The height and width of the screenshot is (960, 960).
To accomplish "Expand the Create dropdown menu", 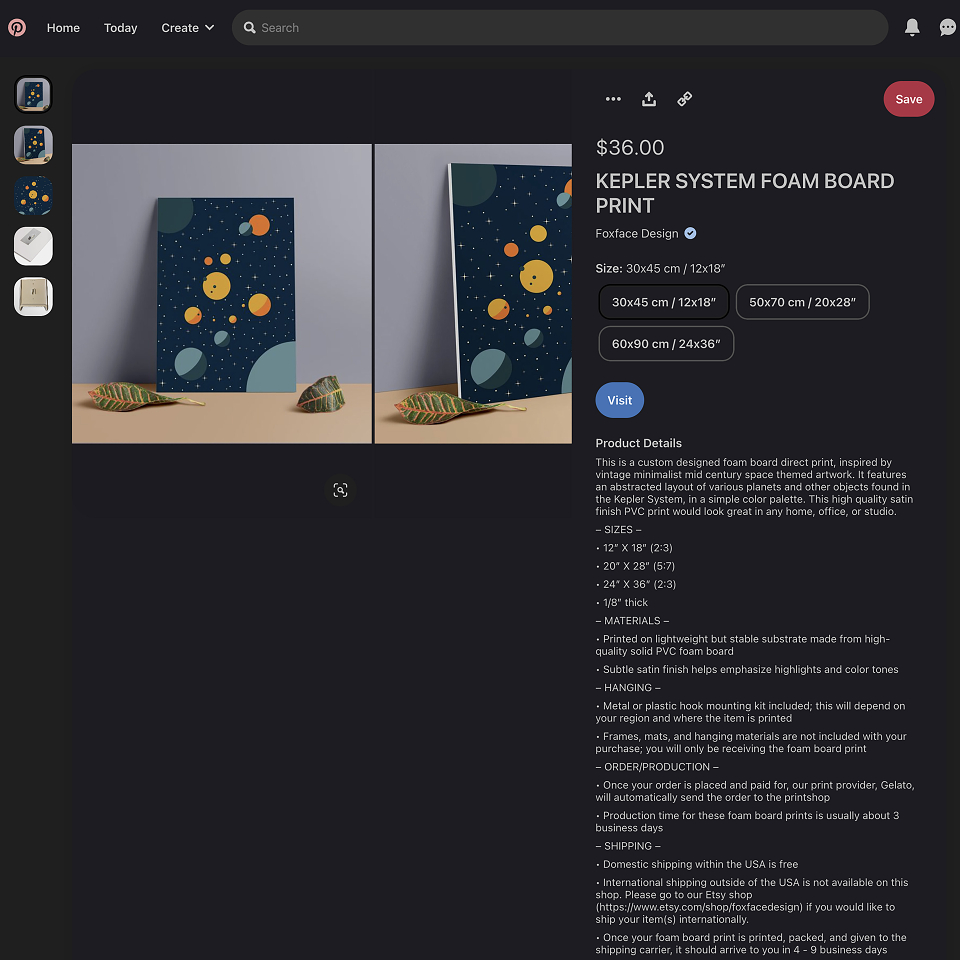I will 187,28.
